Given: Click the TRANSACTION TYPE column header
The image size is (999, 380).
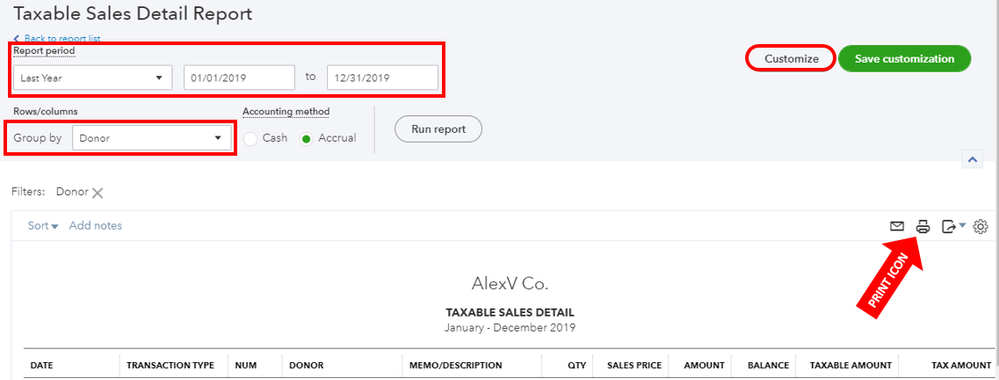Looking at the screenshot, I should (x=170, y=365).
